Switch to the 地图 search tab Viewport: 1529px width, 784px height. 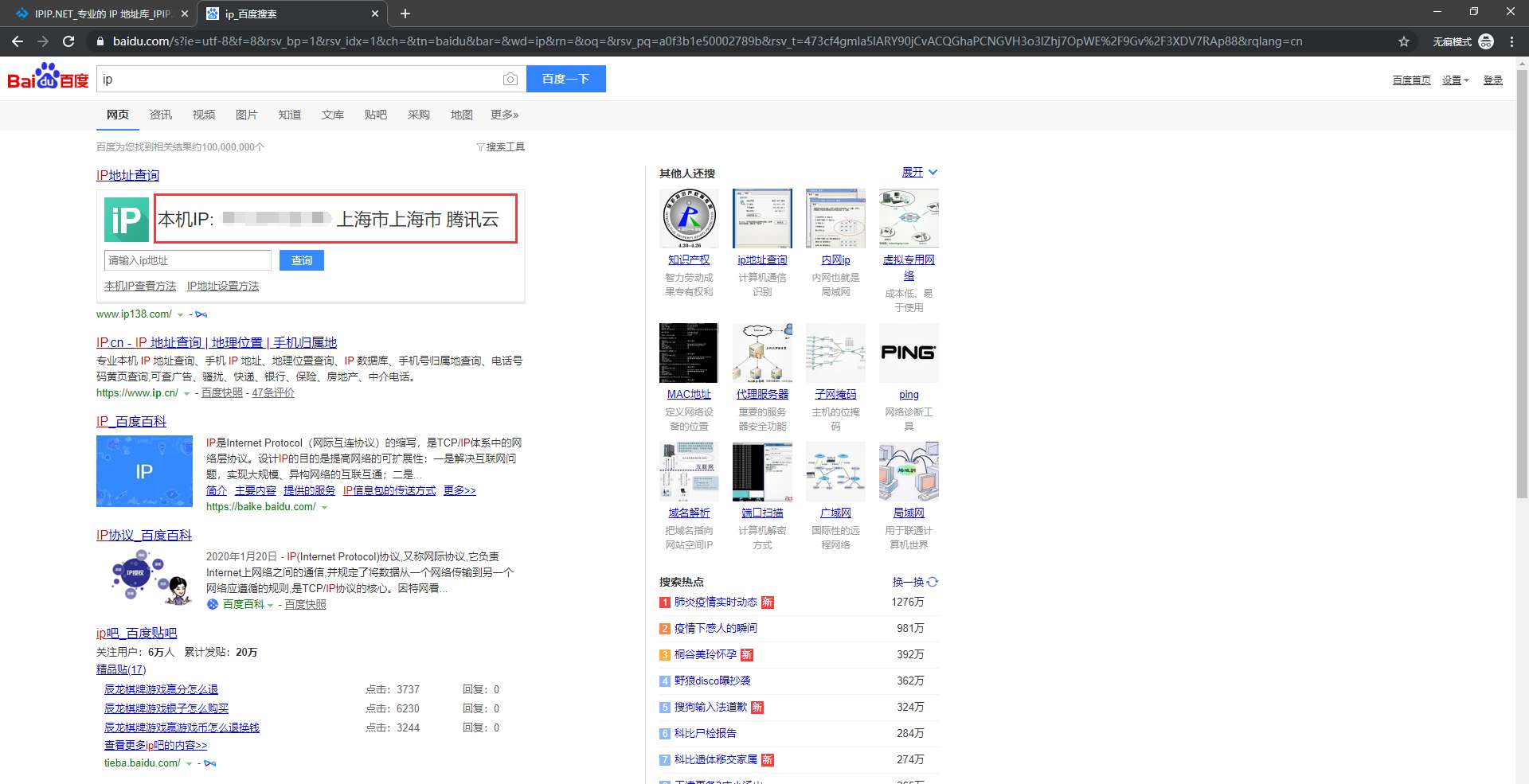462,115
